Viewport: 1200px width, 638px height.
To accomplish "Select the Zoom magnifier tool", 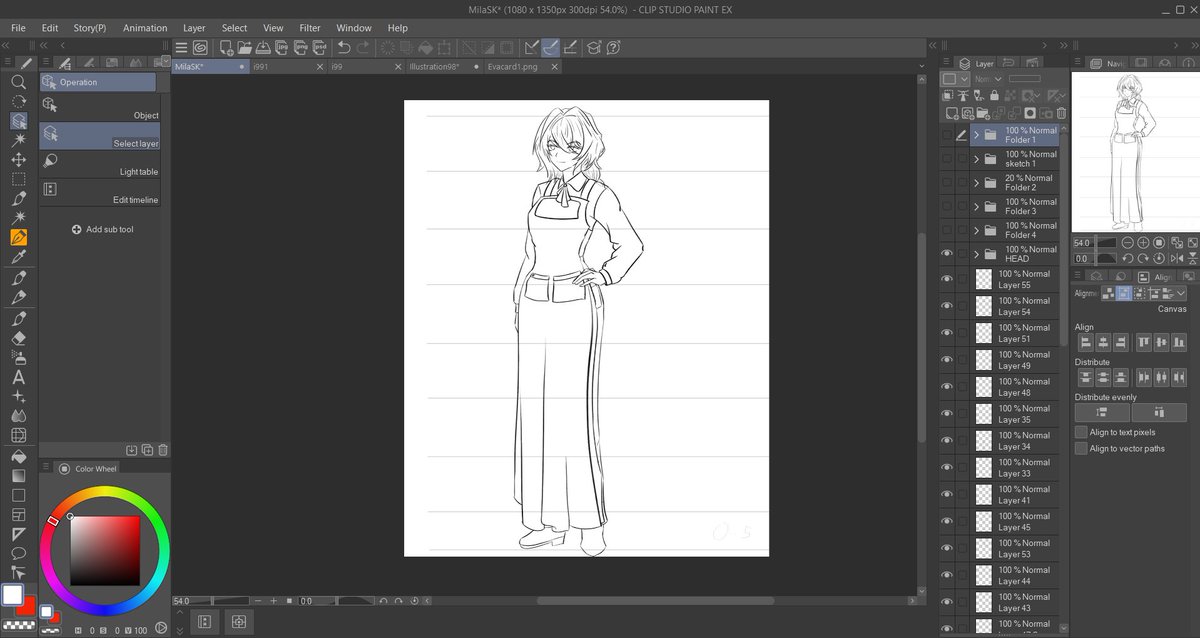I will click(x=18, y=82).
